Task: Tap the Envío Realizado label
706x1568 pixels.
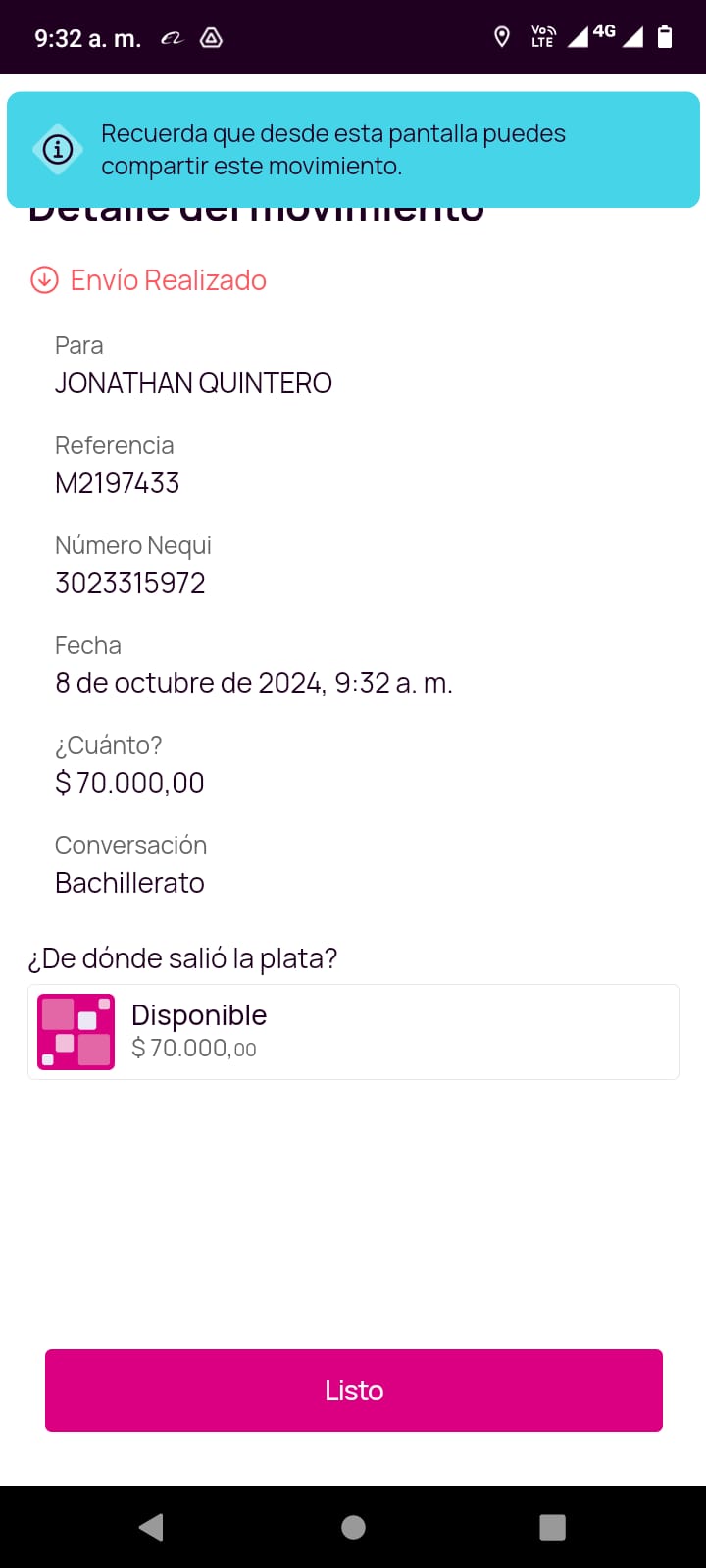Action: 169,280
